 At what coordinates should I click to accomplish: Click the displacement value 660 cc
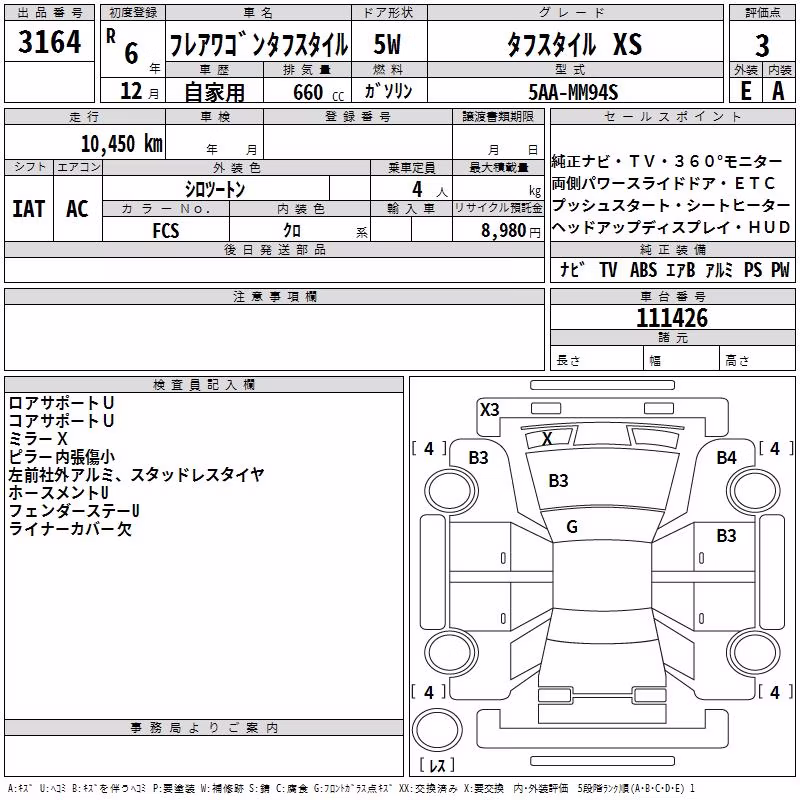(319, 93)
